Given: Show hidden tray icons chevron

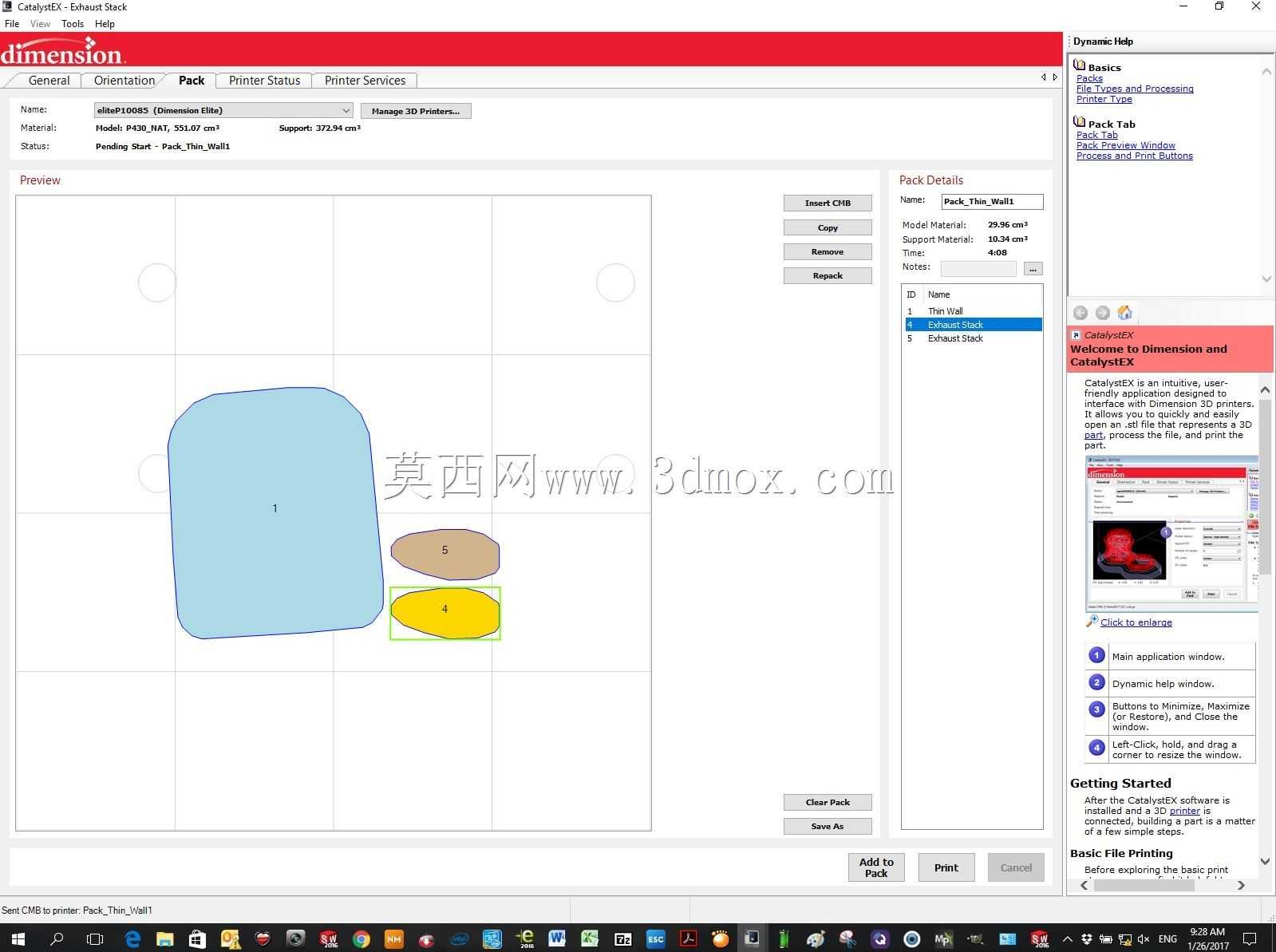Looking at the screenshot, I should tap(1067, 939).
